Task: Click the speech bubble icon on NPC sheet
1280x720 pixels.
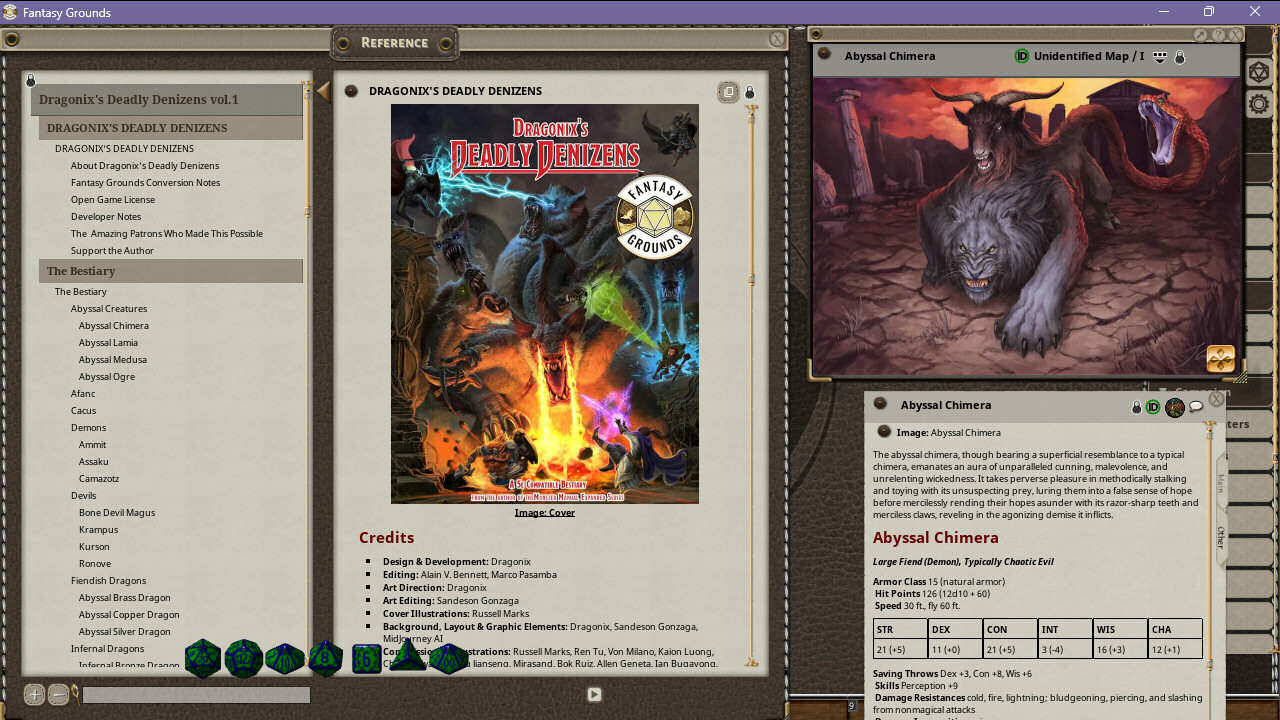Action: coord(1196,407)
